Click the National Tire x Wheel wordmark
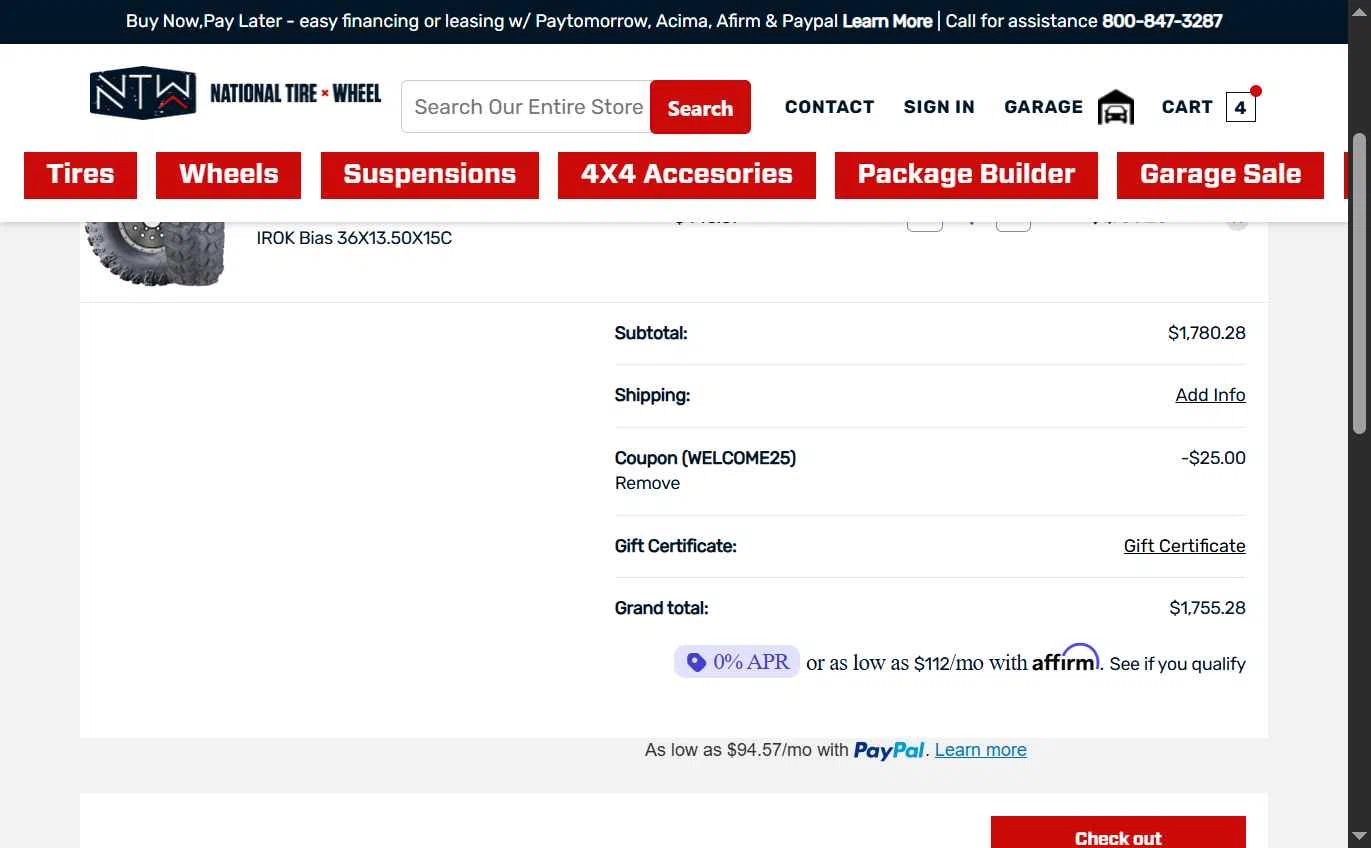Screen dimensions: 1371x848 [x=295, y=93]
